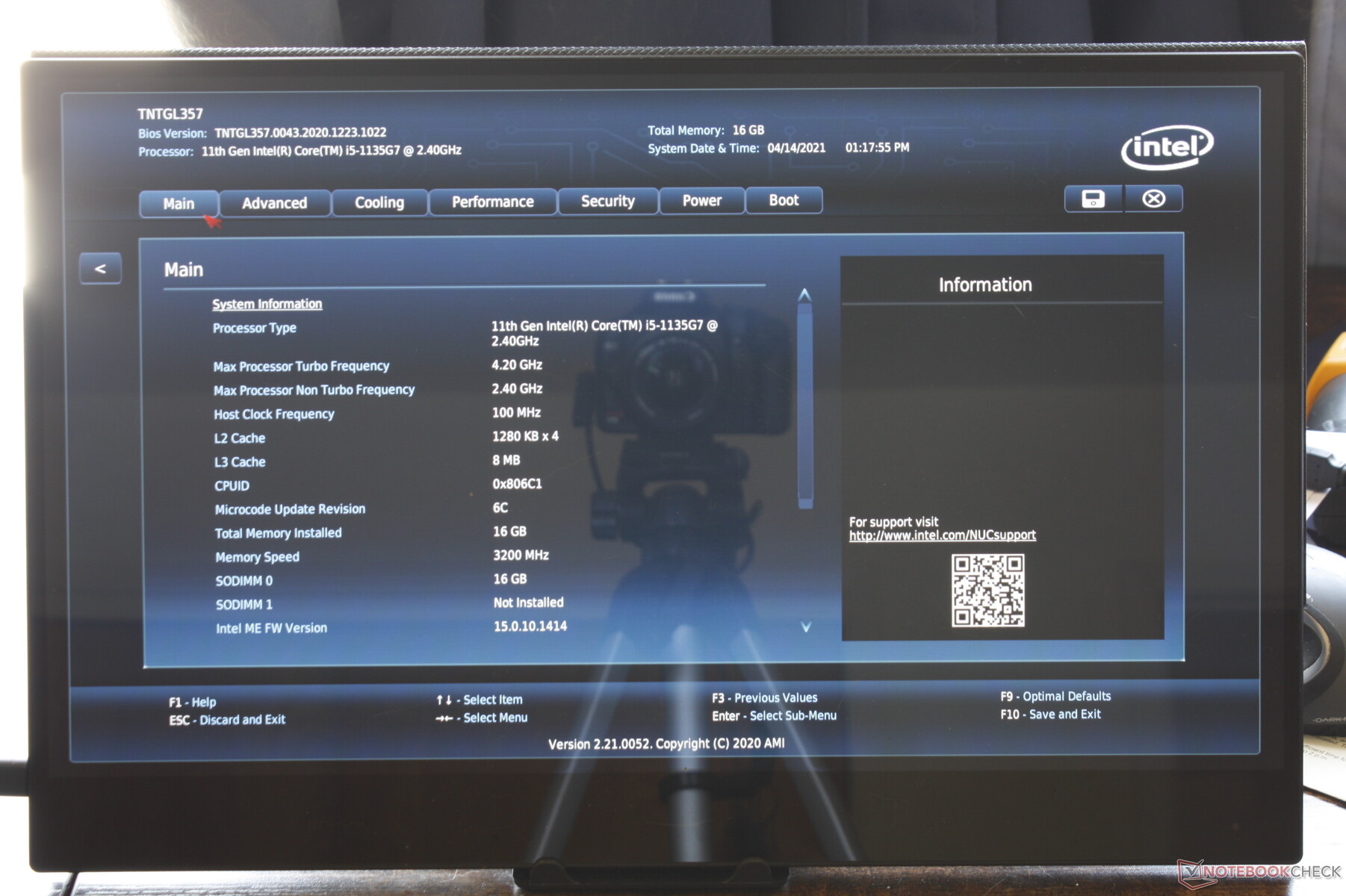Click the Information panel title
The image size is (1346, 896).
[985, 284]
